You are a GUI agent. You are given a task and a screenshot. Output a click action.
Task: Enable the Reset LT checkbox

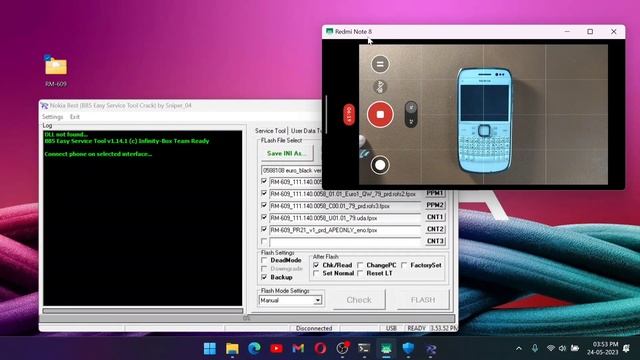[360, 273]
